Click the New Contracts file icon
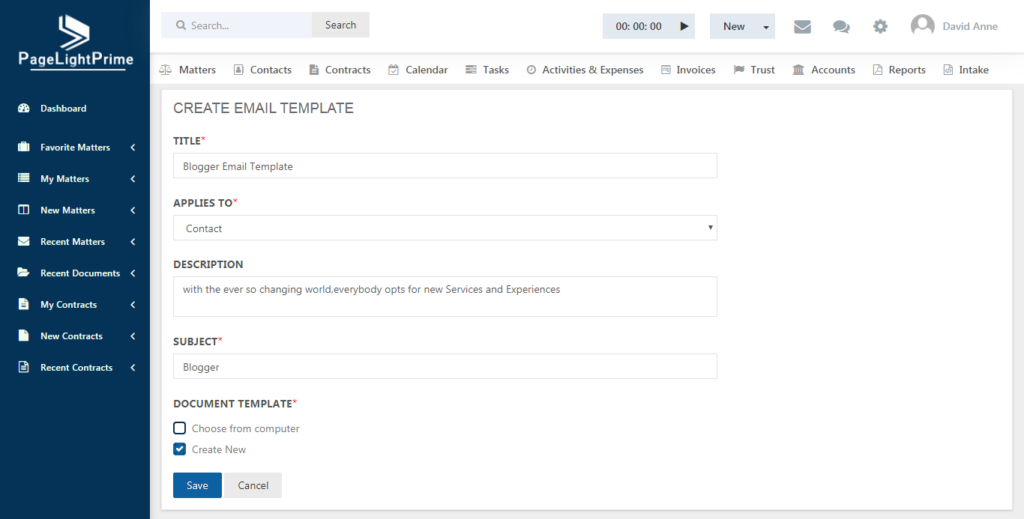 pos(24,336)
